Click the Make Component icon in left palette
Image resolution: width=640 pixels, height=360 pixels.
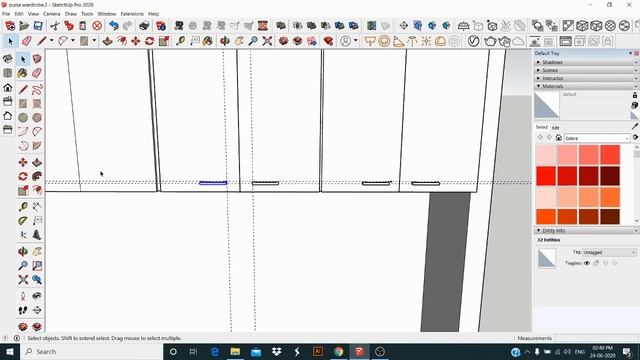click(x=37, y=59)
